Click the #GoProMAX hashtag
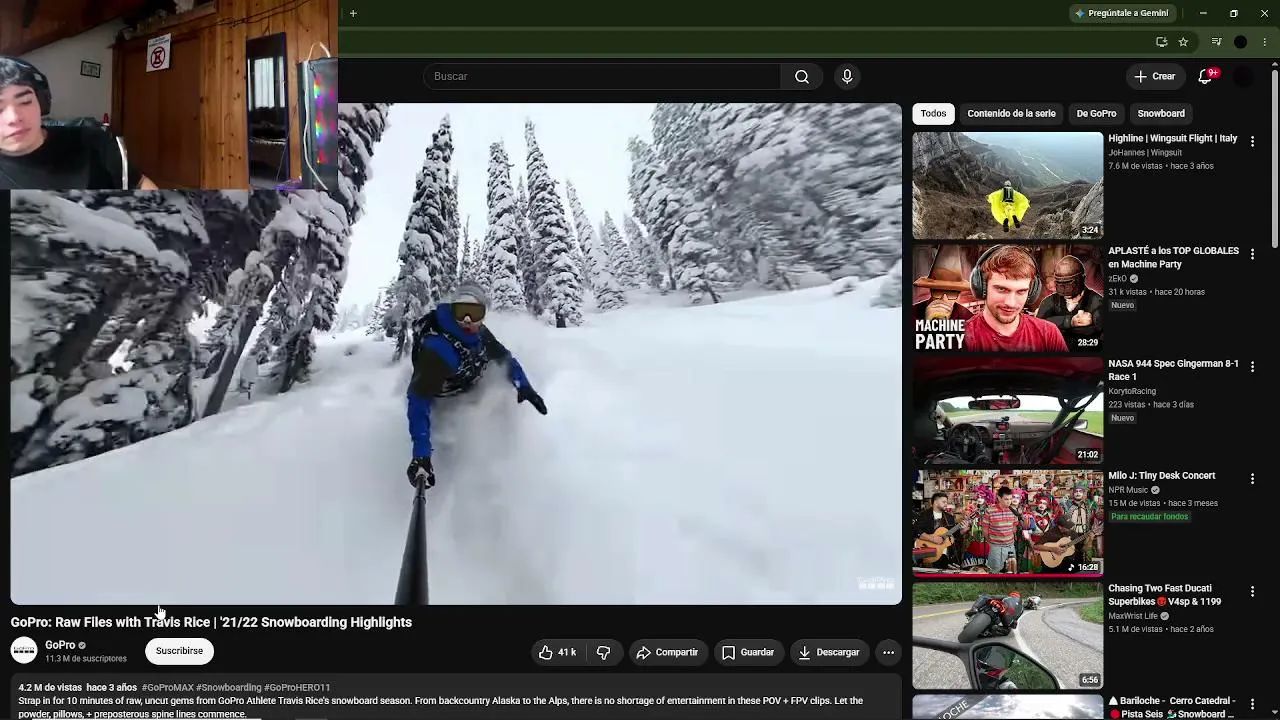 pos(167,688)
